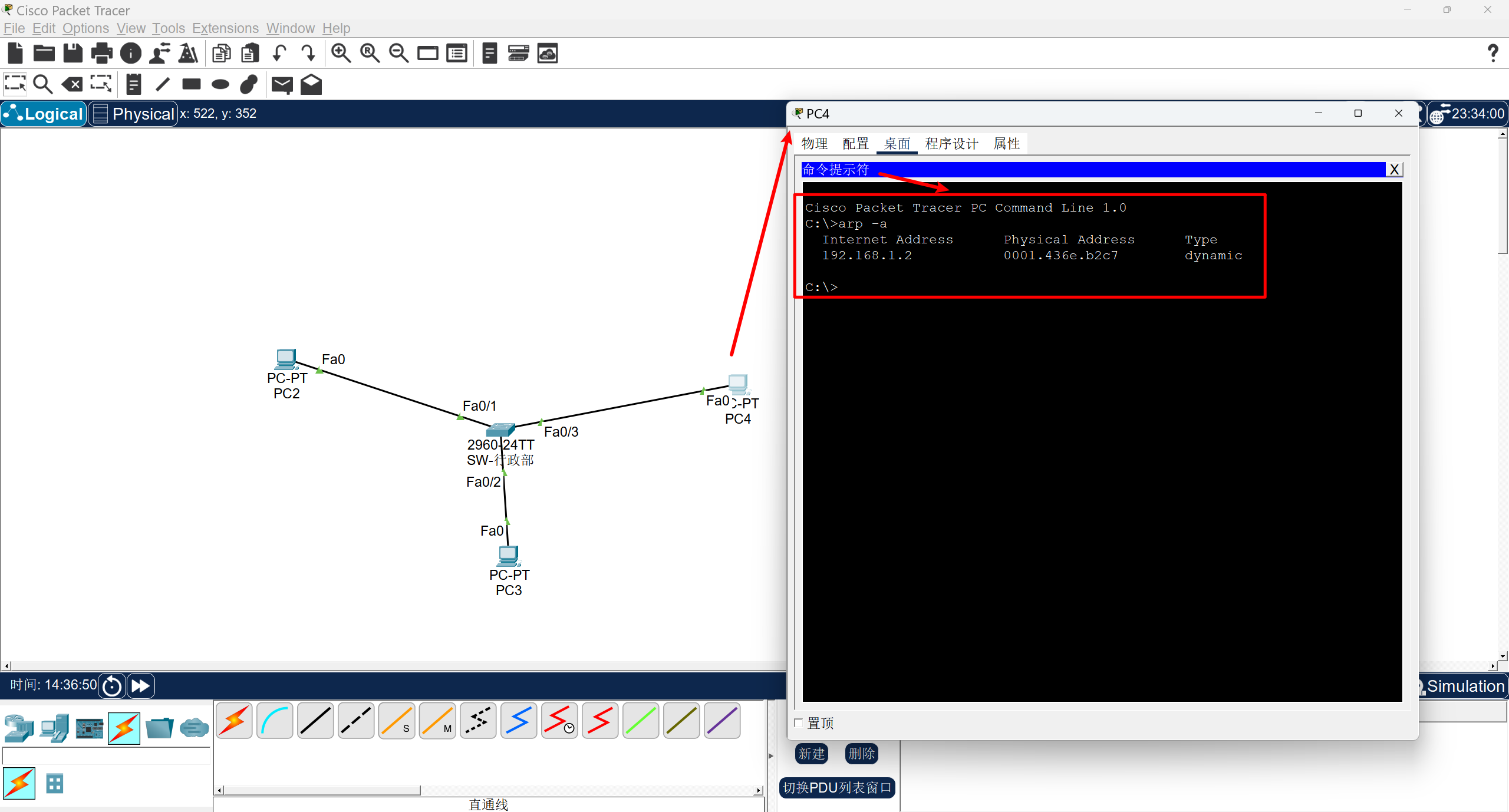This screenshot has width=1509, height=812.
Task: Pick the fiber cable marked S
Action: (397, 720)
